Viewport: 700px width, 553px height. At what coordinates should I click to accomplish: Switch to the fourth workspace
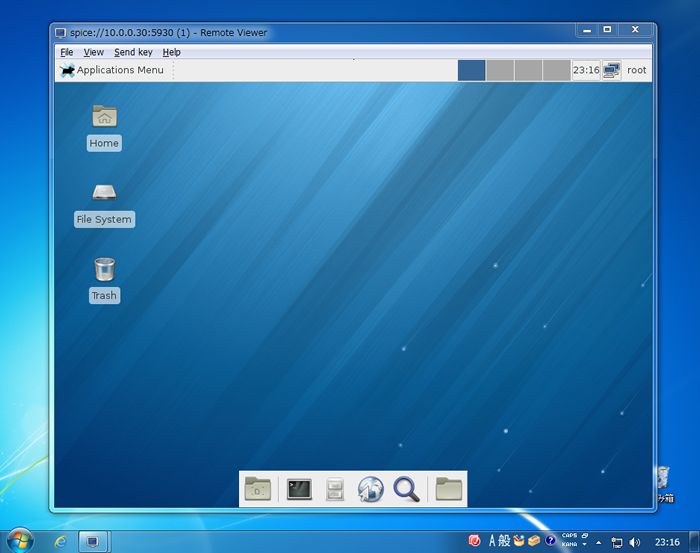click(556, 70)
